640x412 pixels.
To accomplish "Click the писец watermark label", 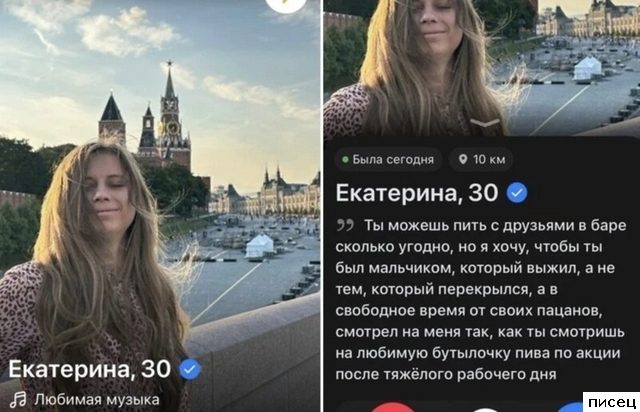I will point(611,402).
